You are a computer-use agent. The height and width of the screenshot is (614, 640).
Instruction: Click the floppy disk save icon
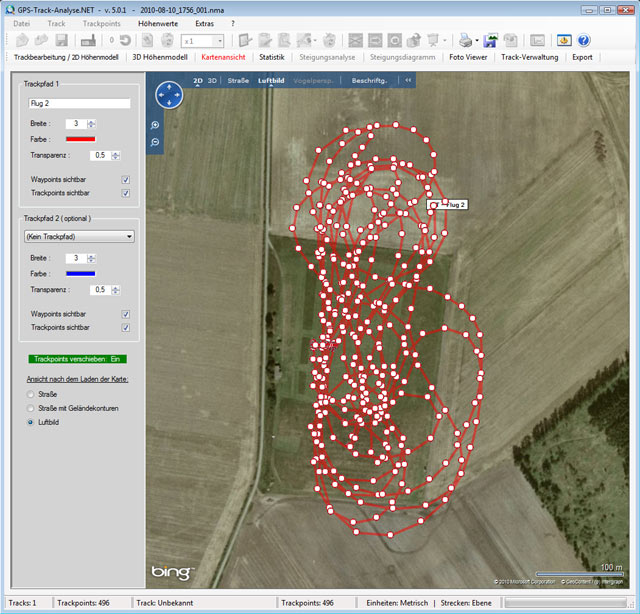[62, 40]
